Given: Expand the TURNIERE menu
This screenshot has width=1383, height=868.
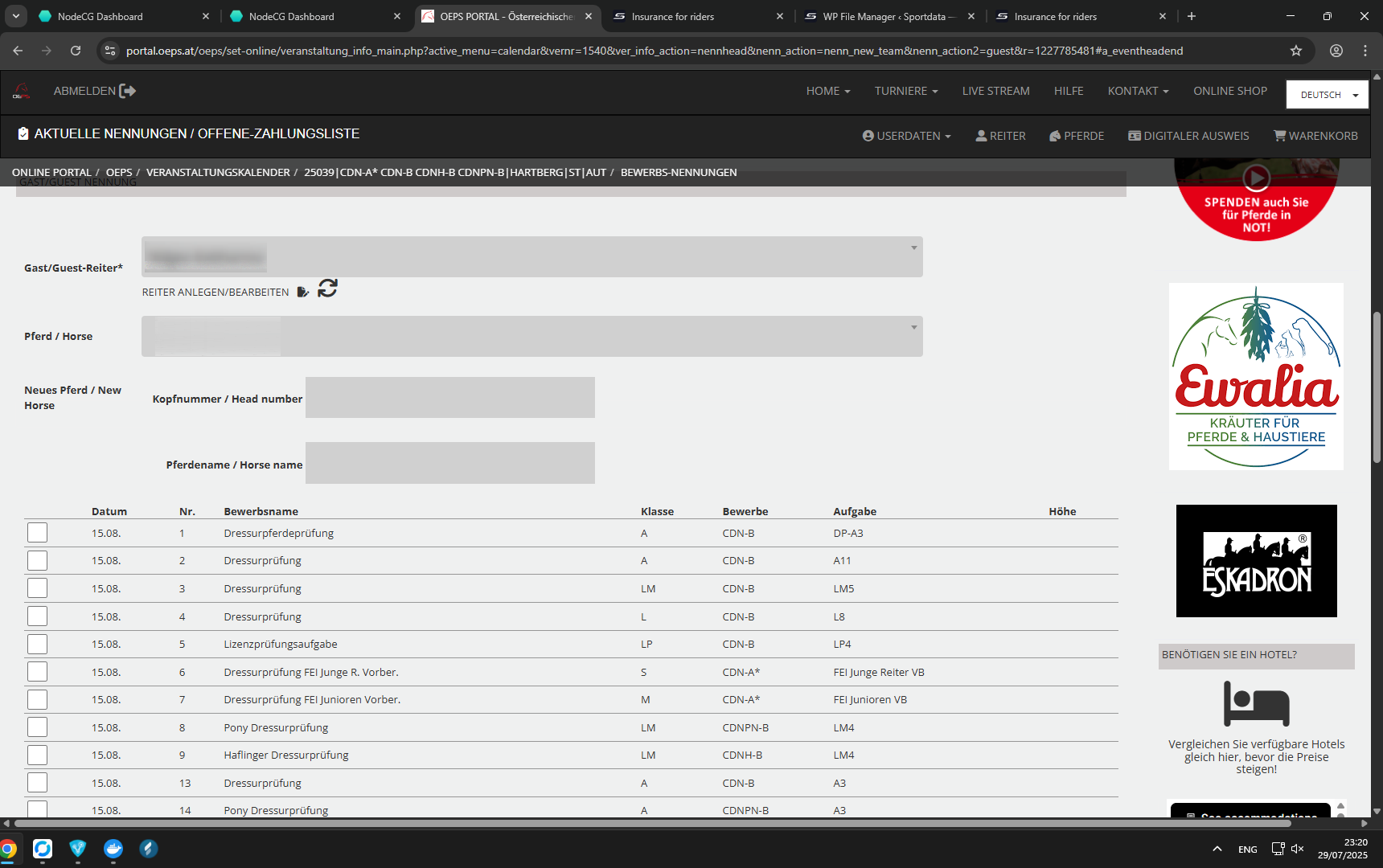Looking at the screenshot, I should click(906, 91).
